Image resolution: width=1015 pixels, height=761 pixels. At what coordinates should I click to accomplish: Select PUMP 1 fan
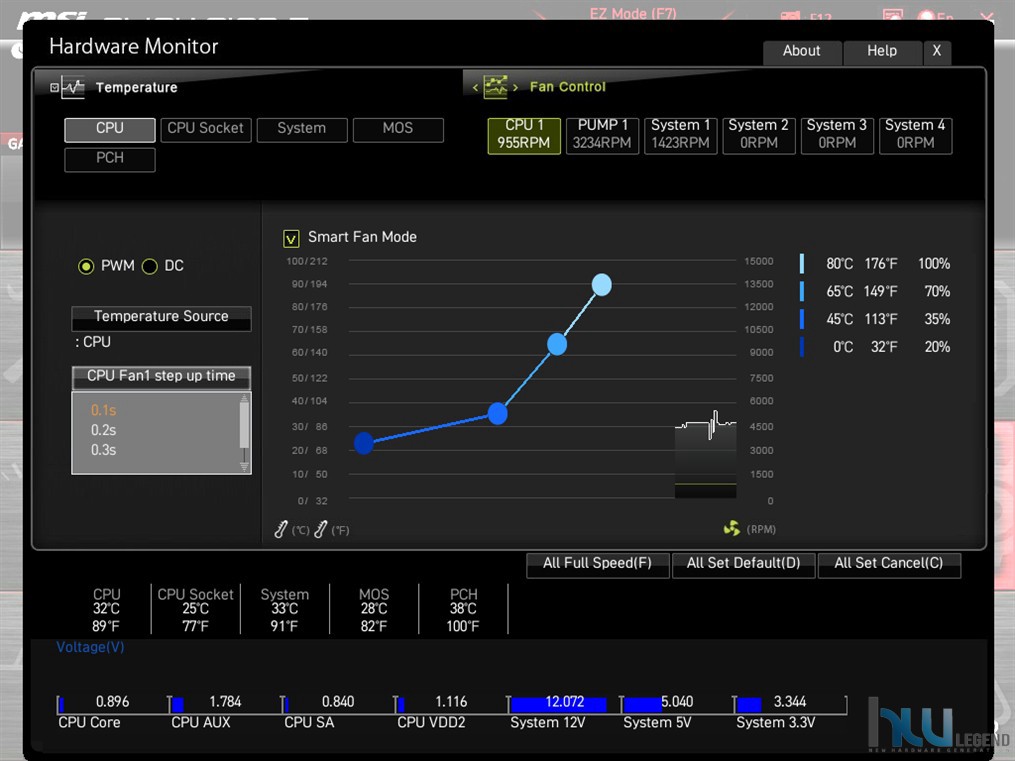click(603, 135)
